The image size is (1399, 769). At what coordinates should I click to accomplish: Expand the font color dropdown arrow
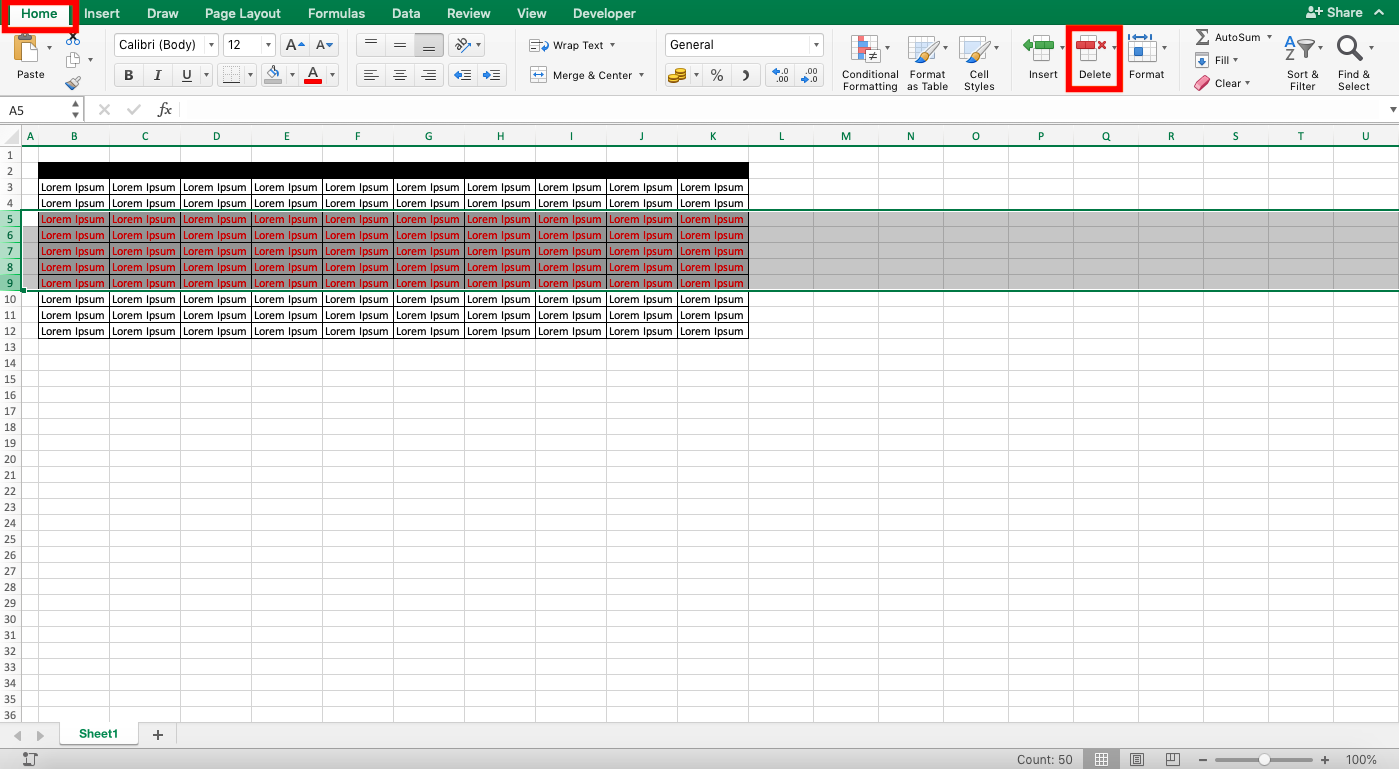click(330, 75)
